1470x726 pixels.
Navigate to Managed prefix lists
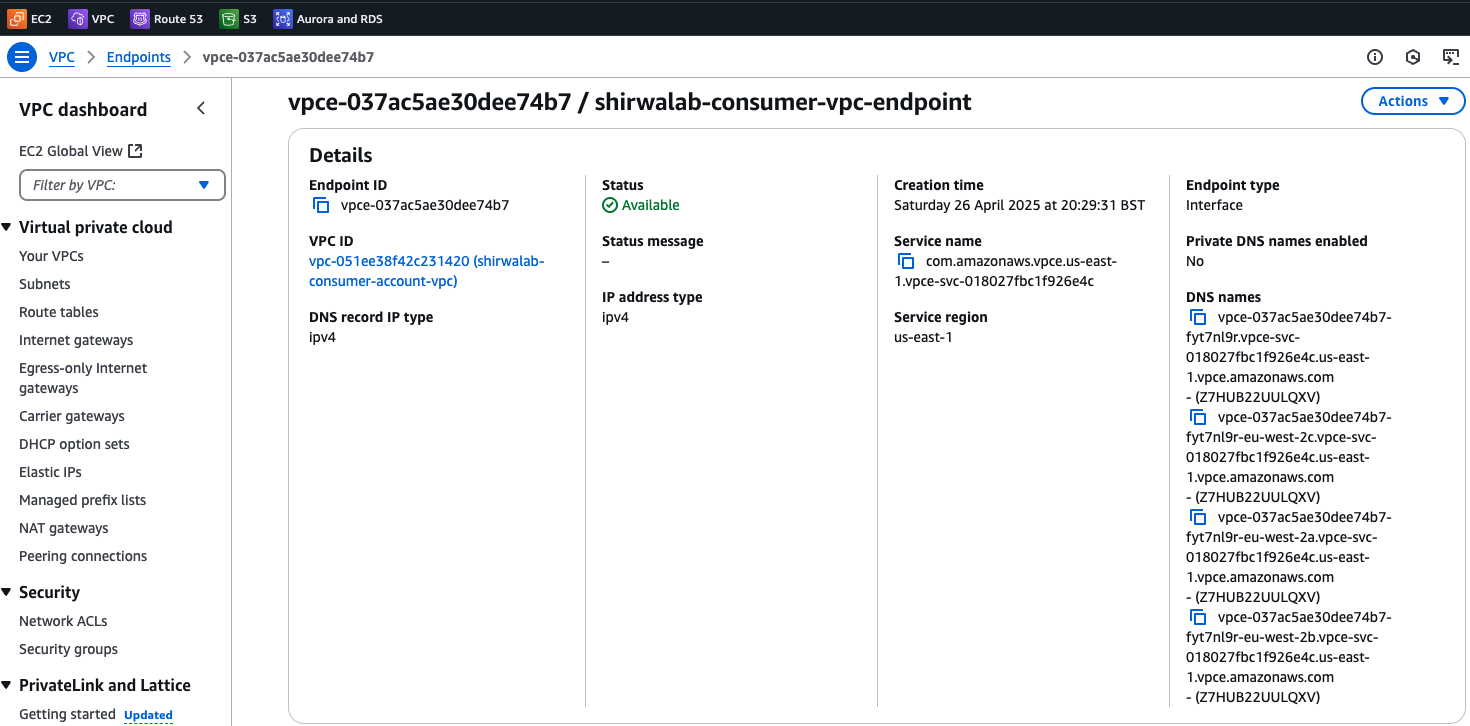pyautogui.click(x=82, y=500)
